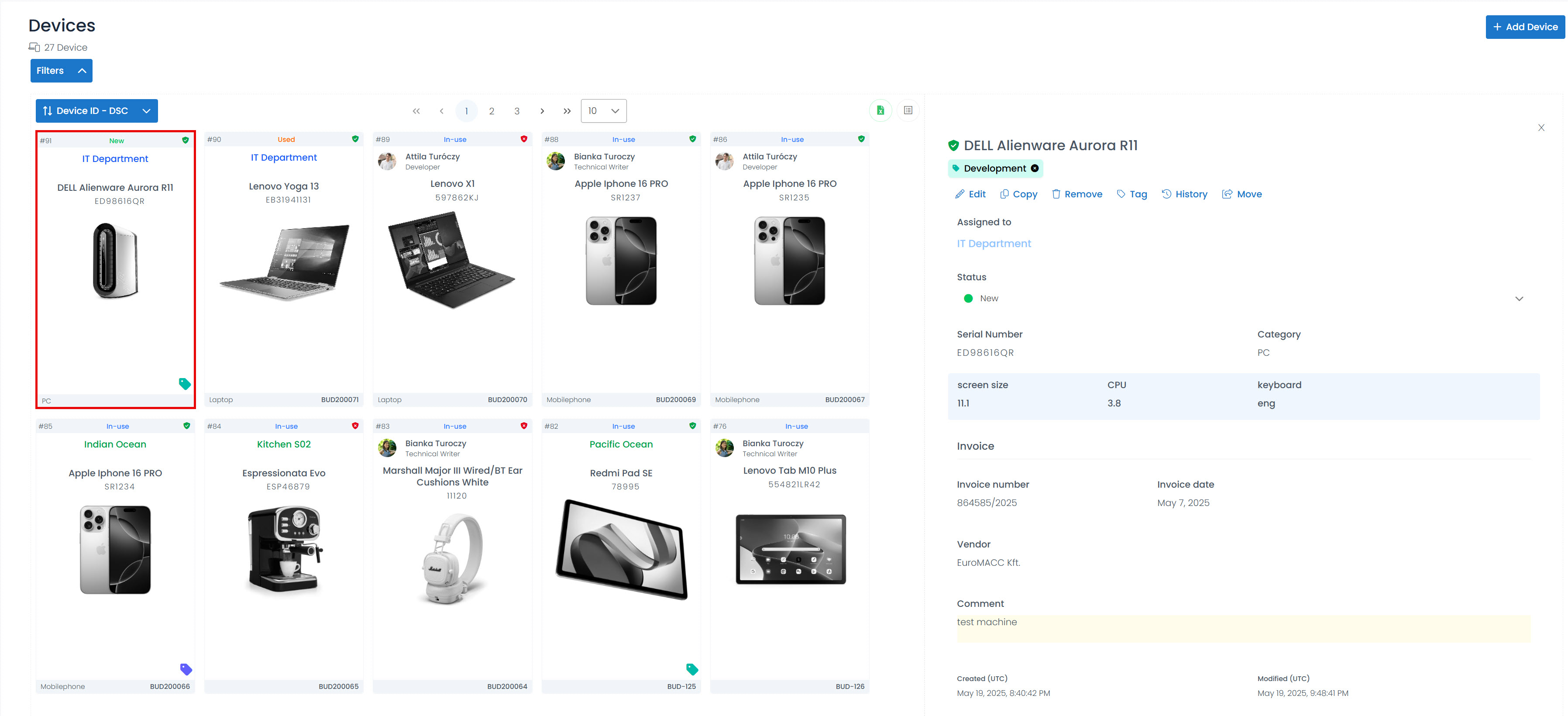Viewport: 1568px width, 716px height.
Task: Open IT Department link in Assigned to
Action: [994, 244]
